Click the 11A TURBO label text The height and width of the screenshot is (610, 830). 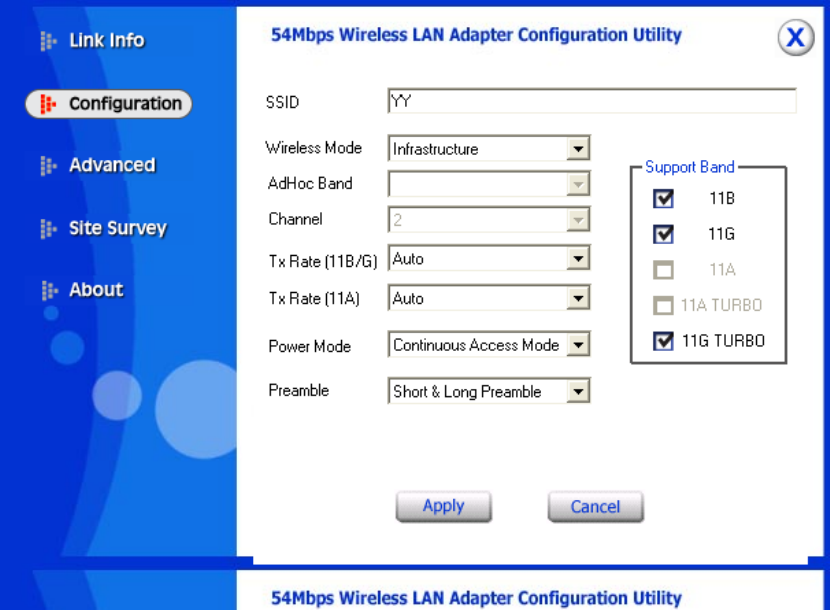point(721,306)
